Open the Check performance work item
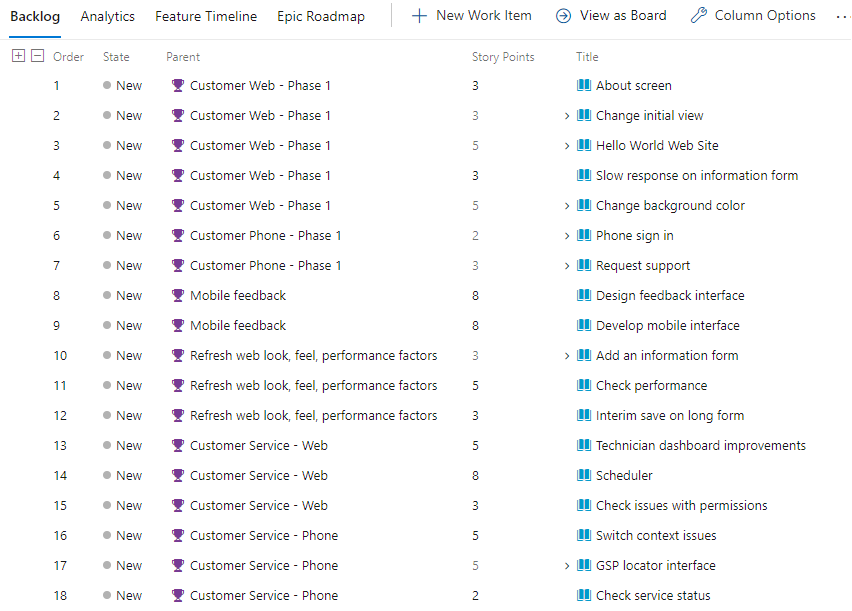Viewport: 852px width, 611px height. 651,385
